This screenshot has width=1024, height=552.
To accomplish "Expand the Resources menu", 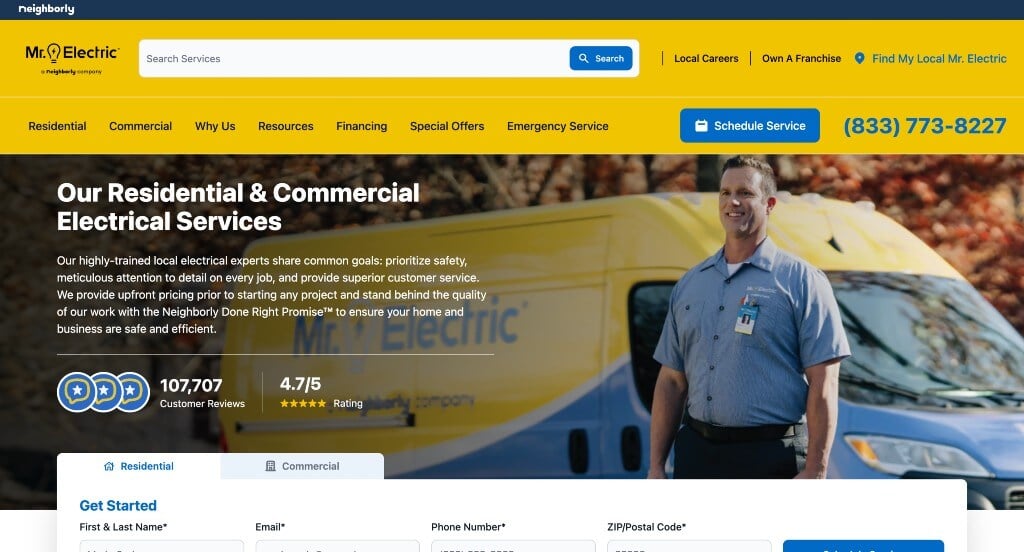I will (x=285, y=126).
